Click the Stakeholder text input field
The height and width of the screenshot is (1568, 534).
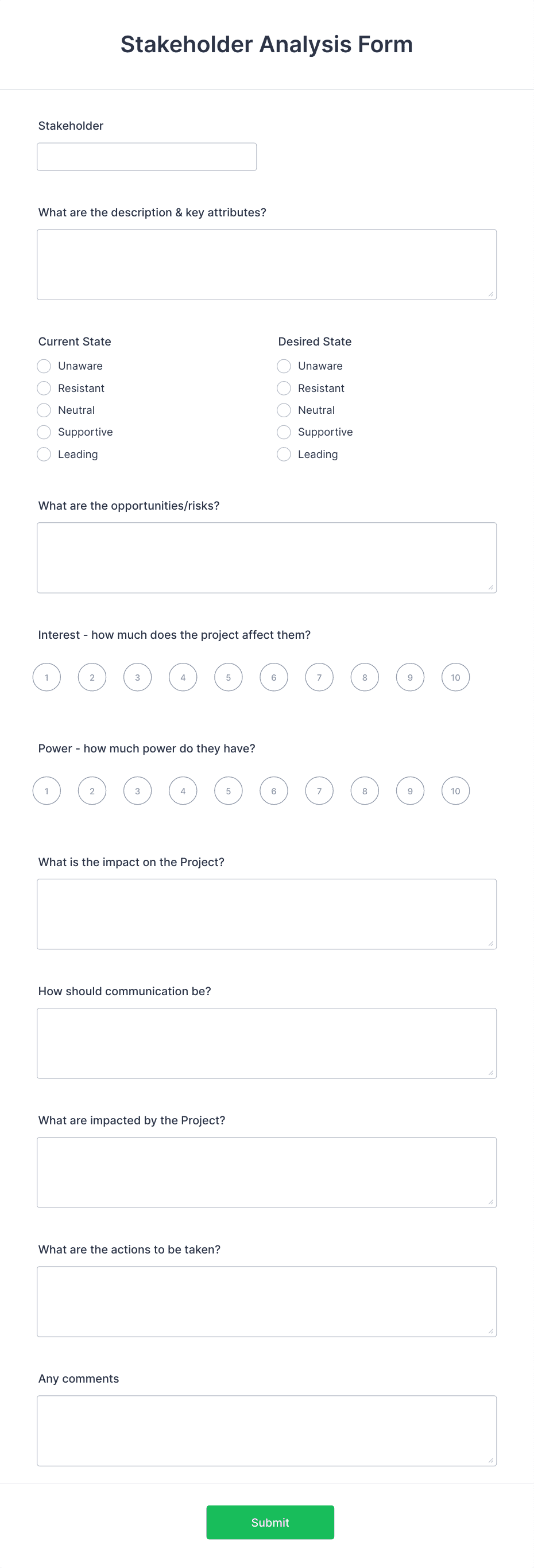tap(146, 157)
